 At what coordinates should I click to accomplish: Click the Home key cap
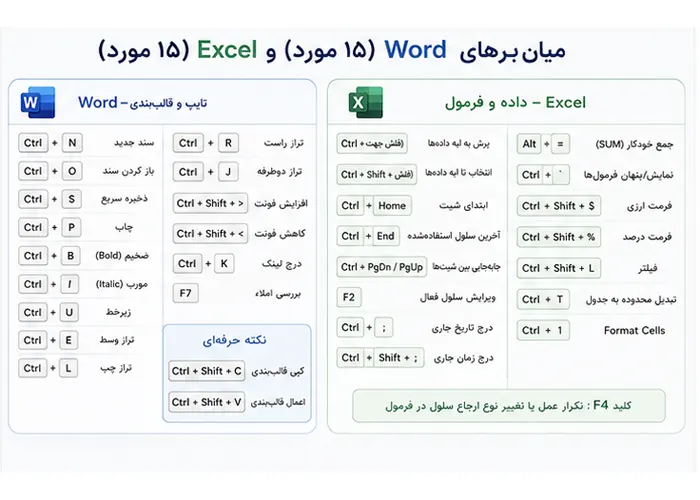[392, 206]
